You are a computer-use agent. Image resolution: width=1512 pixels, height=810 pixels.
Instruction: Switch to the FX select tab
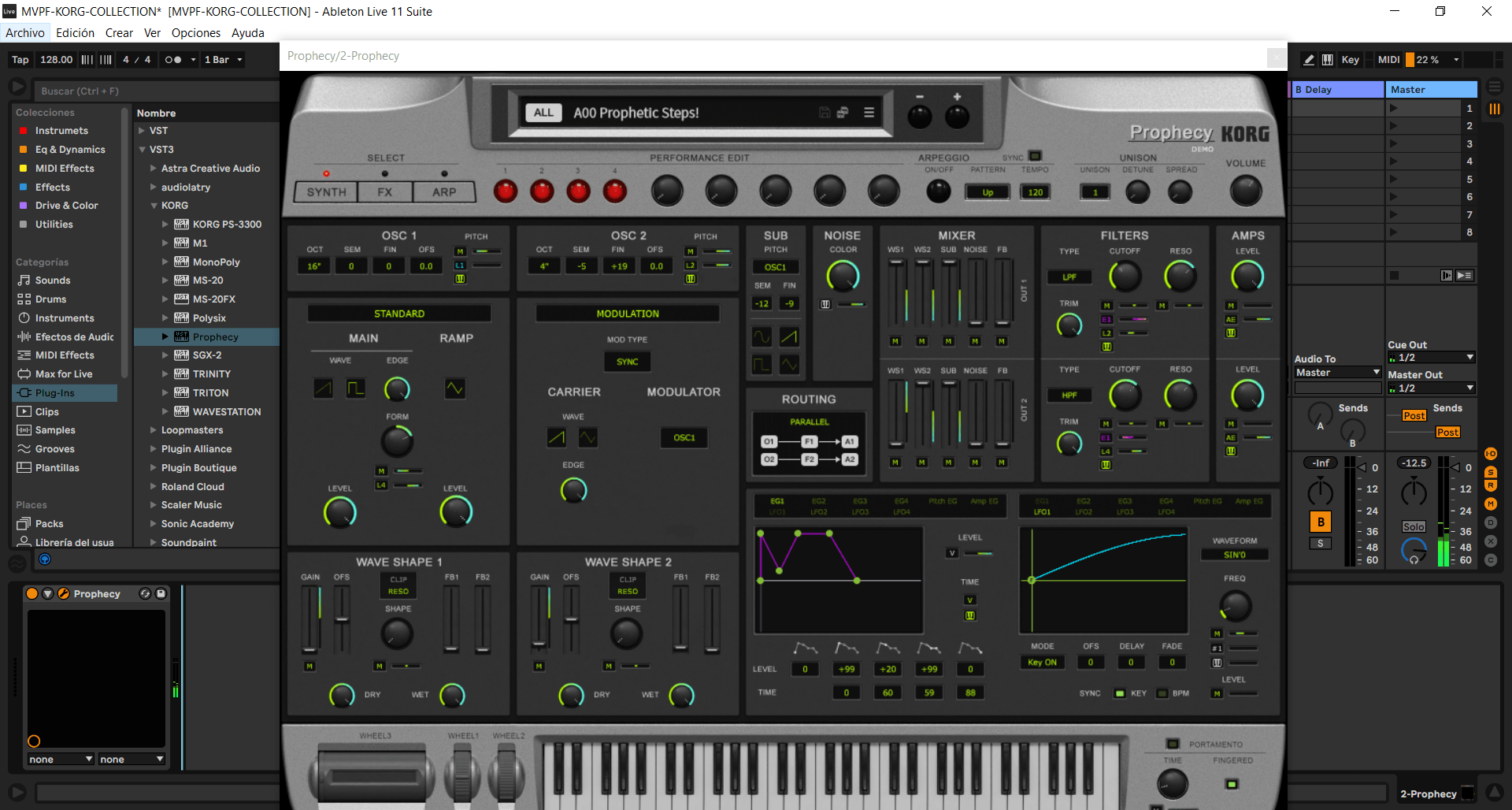point(384,192)
